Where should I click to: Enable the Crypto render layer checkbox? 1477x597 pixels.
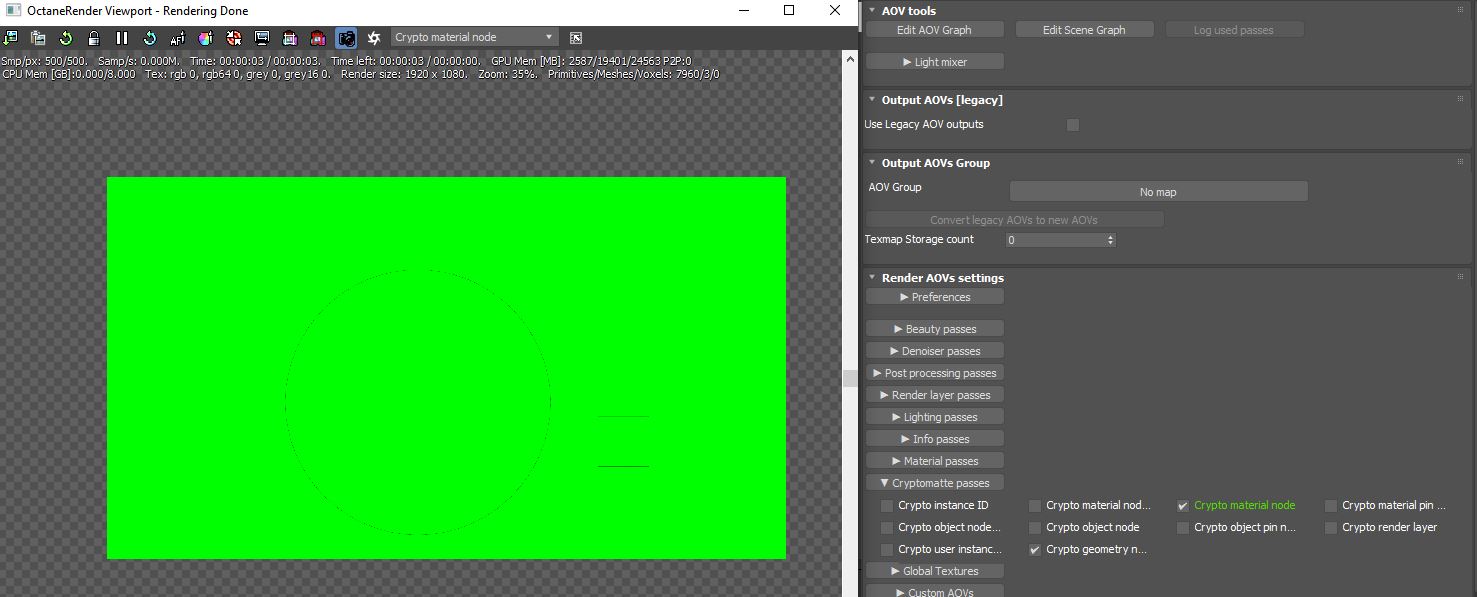click(1331, 528)
